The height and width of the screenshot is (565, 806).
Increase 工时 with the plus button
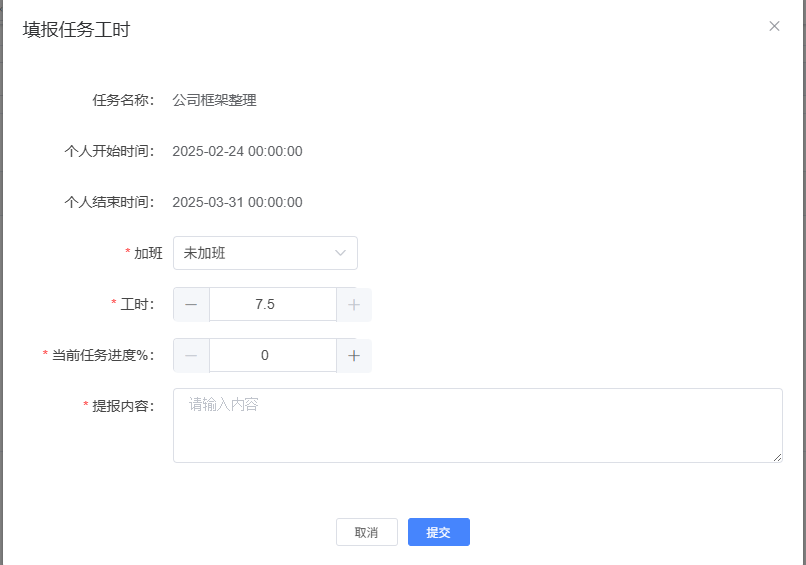point(354,304)
